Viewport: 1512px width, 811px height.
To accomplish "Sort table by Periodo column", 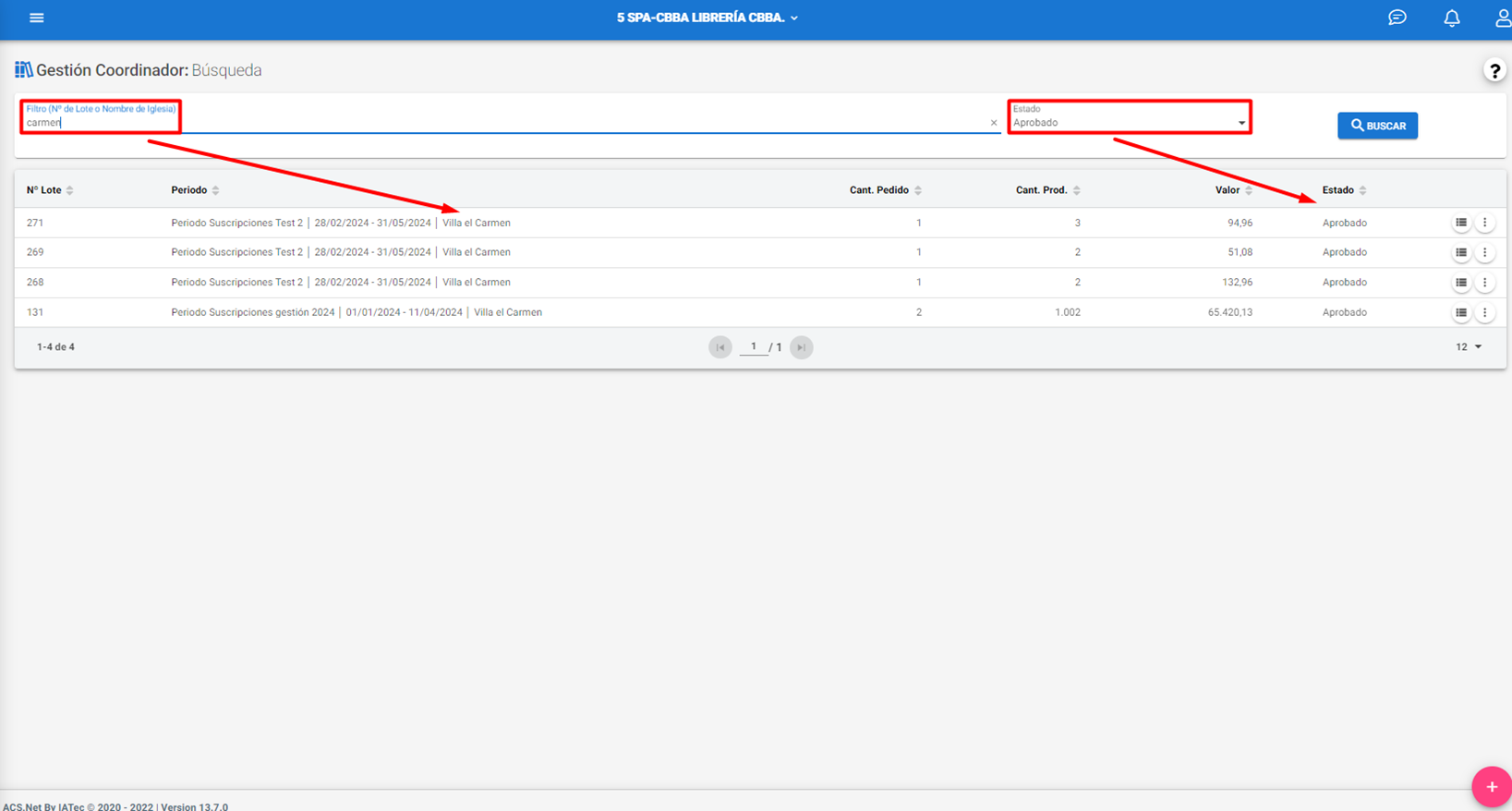I will point(195,190).
